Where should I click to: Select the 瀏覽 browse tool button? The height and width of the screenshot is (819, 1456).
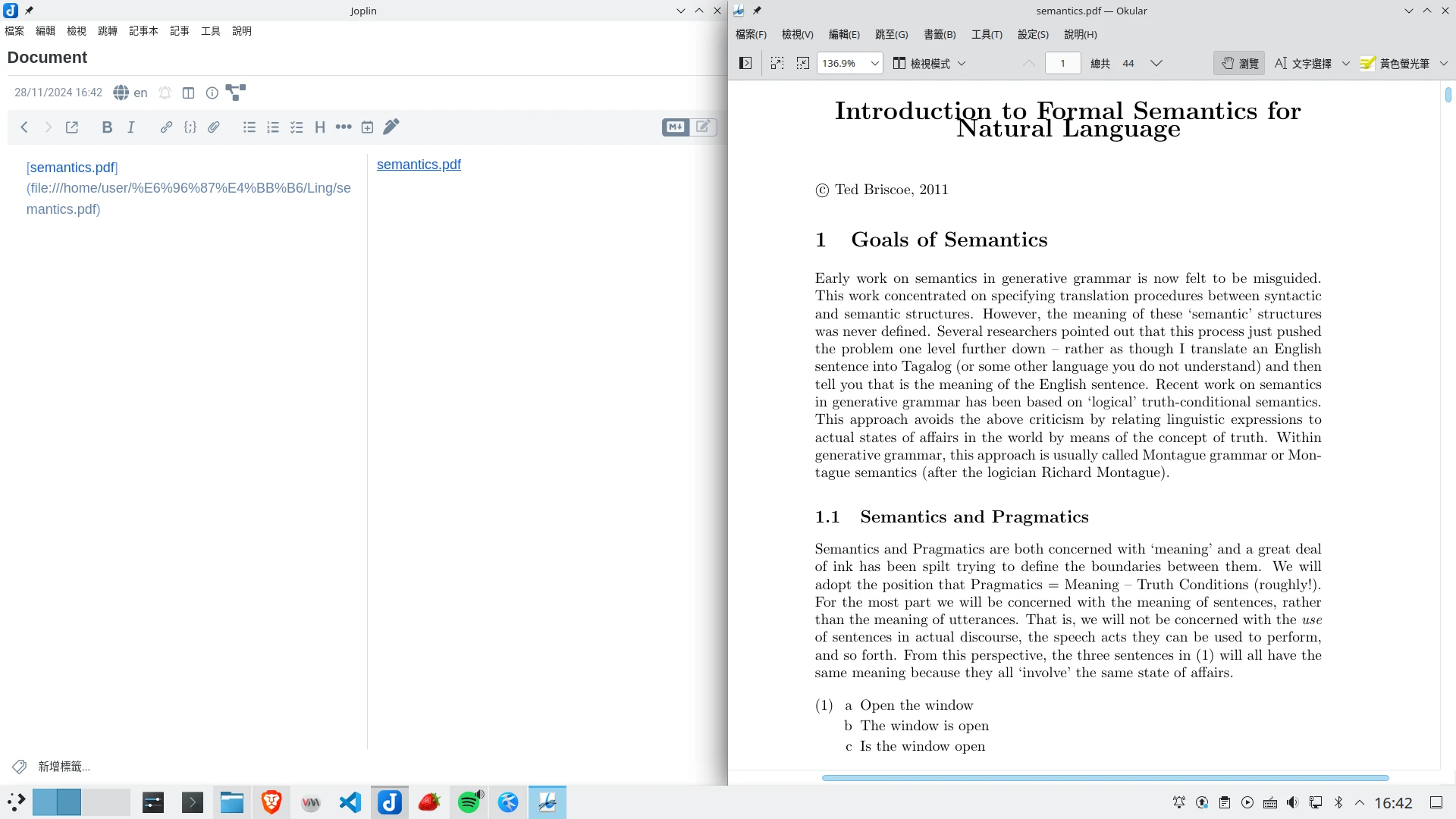[1239, 64]
